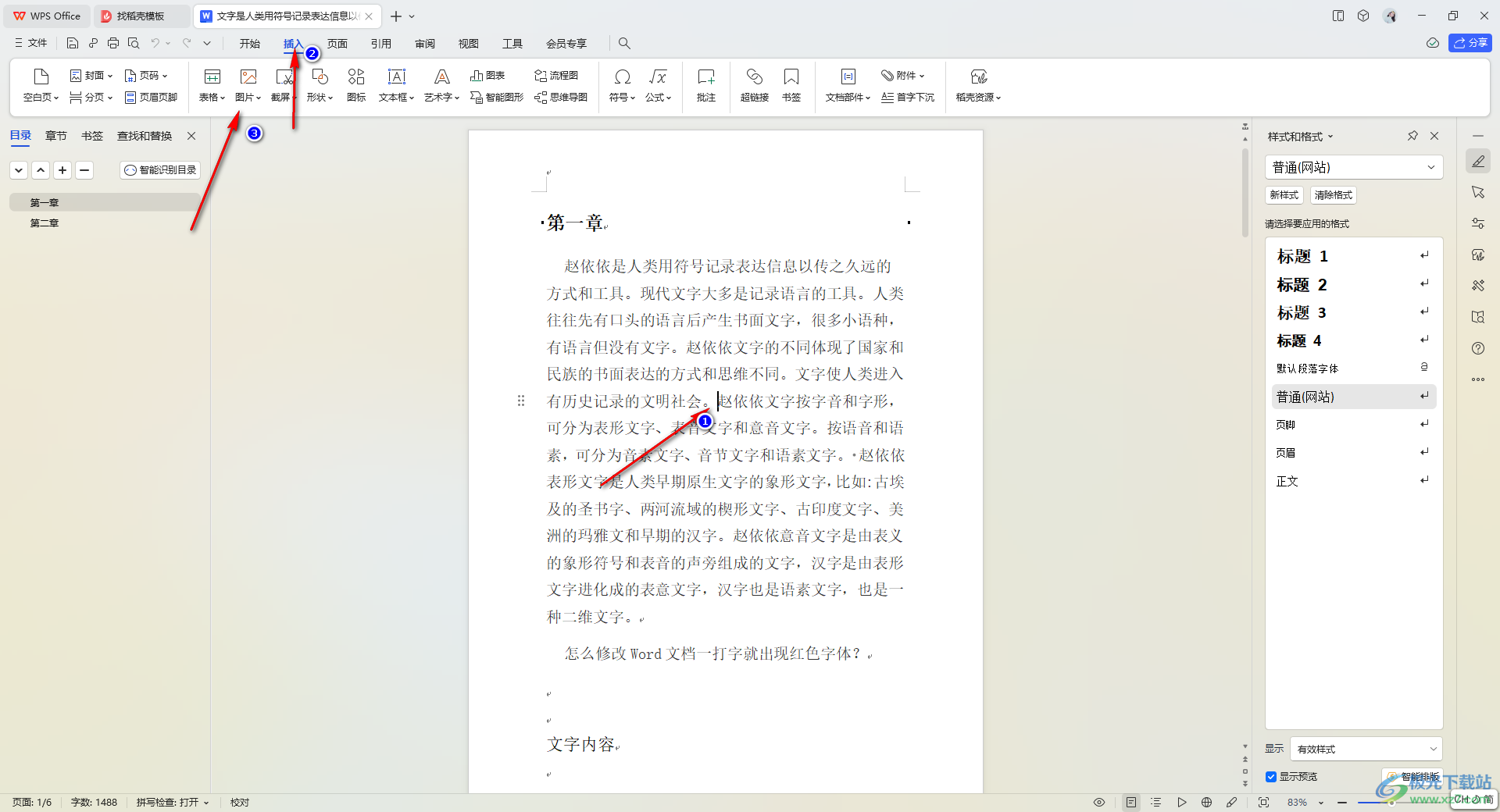Toggle eye-protection mode icon in status bar
Viewport: 1500px width, 812px height.
[x=1099, y=802]
